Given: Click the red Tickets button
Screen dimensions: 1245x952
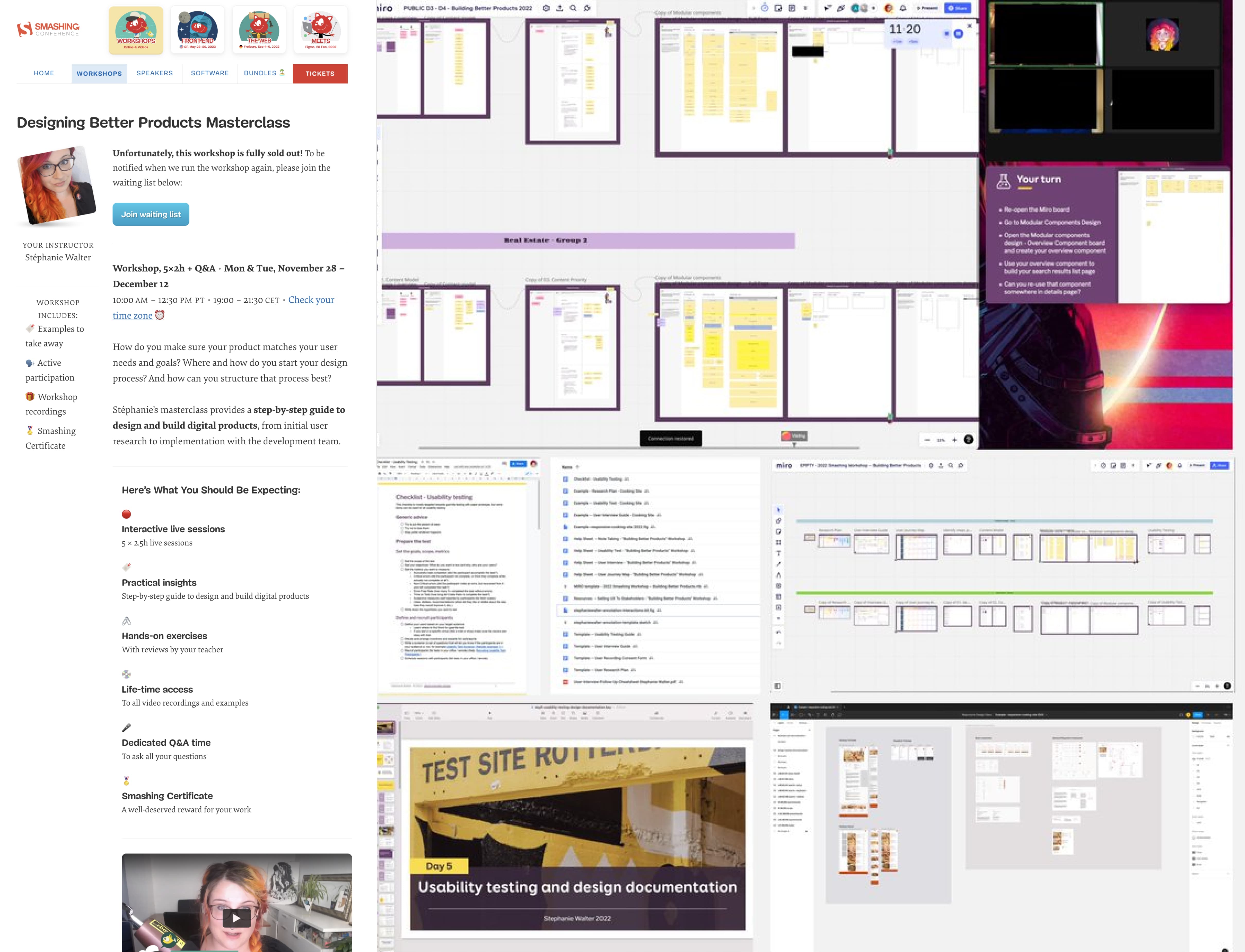Looking at the screenshot, I should pyautogui.click(x=320, y=74).
